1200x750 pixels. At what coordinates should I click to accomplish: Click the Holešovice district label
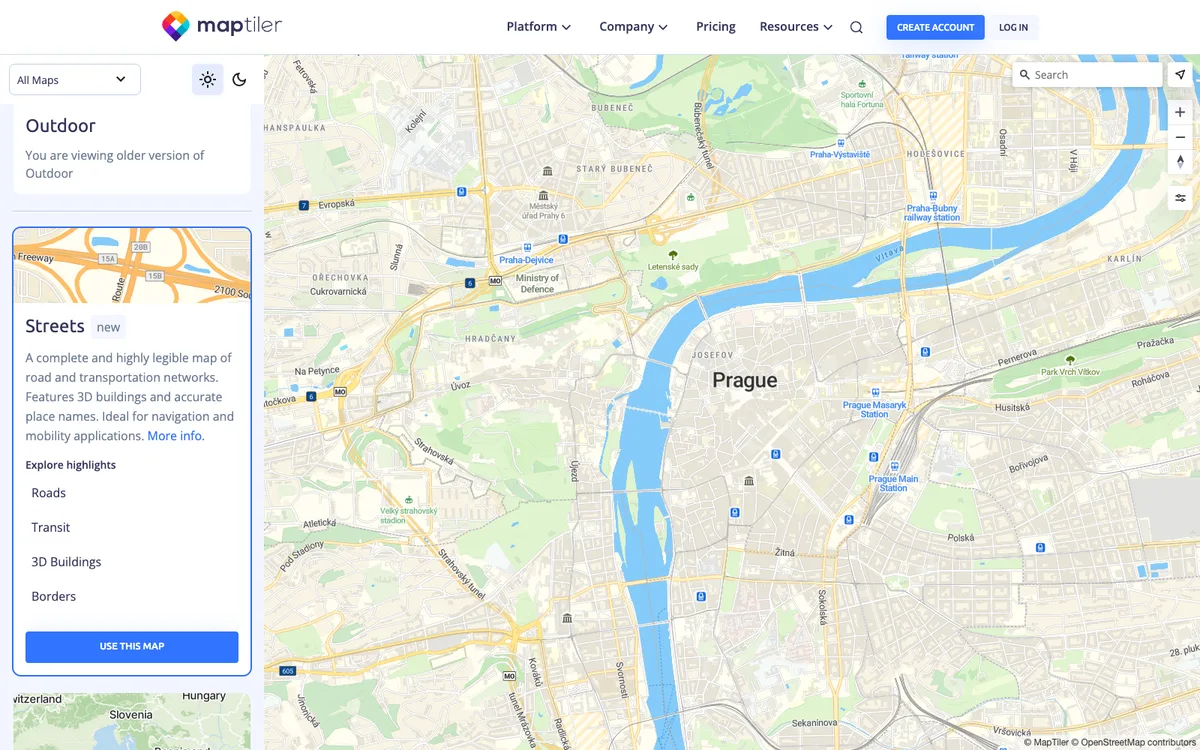coord(936,154)
